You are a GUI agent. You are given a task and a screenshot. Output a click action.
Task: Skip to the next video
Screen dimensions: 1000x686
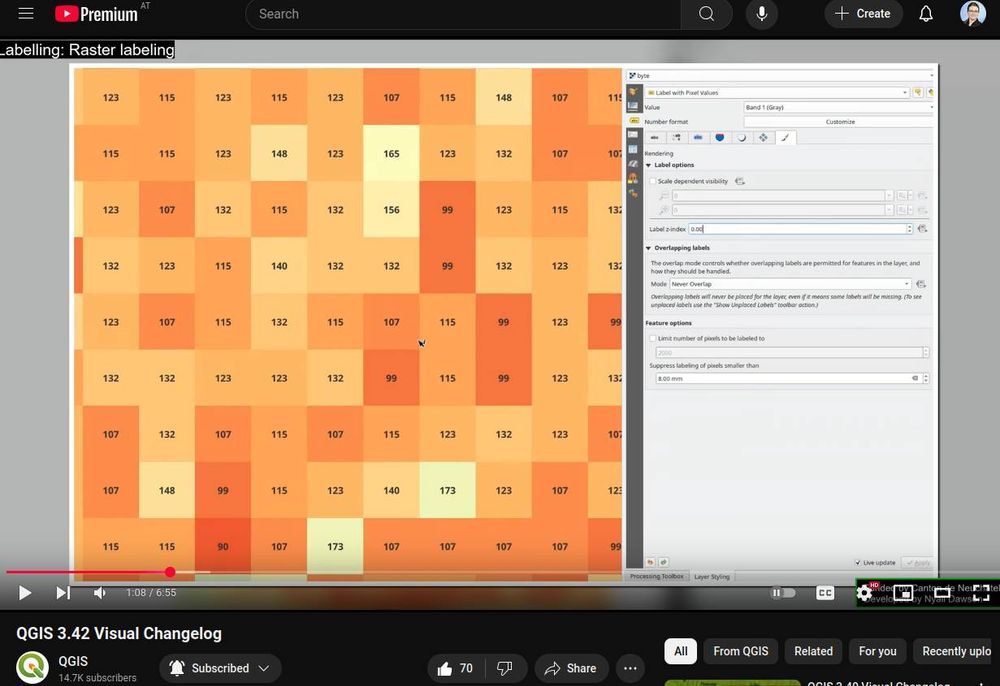pyautogui.click(x=62, y=593)
